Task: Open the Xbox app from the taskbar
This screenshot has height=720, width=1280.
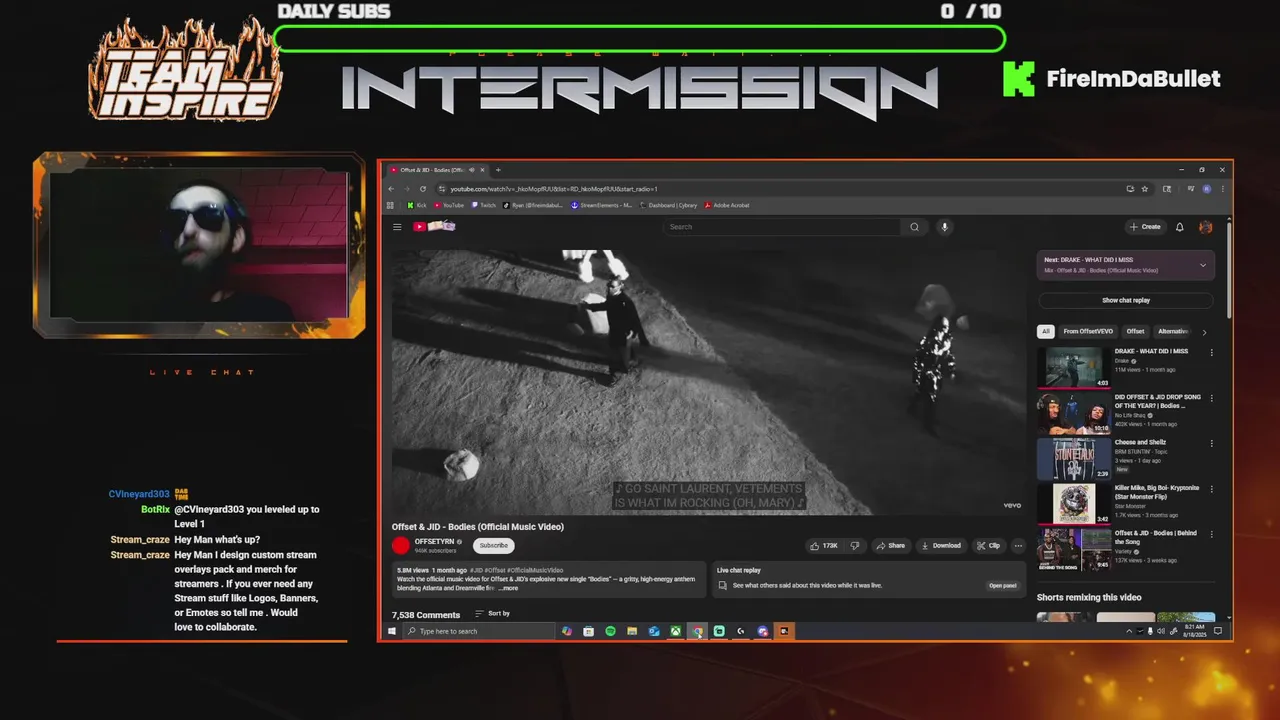Action: [x=676, y=631]
